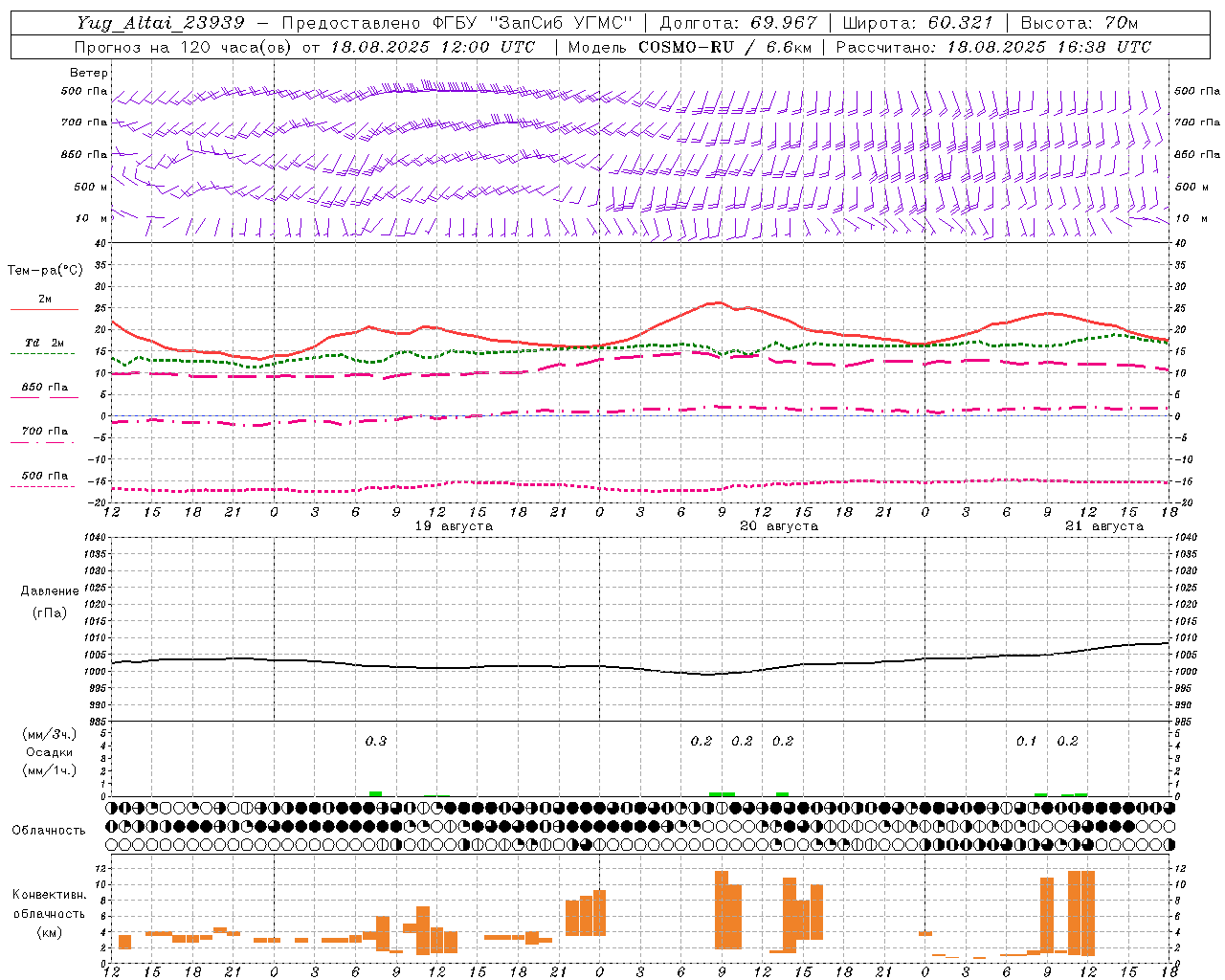
Task: Click the (мм/3ч.) unit label
Action: coord(50,734)
